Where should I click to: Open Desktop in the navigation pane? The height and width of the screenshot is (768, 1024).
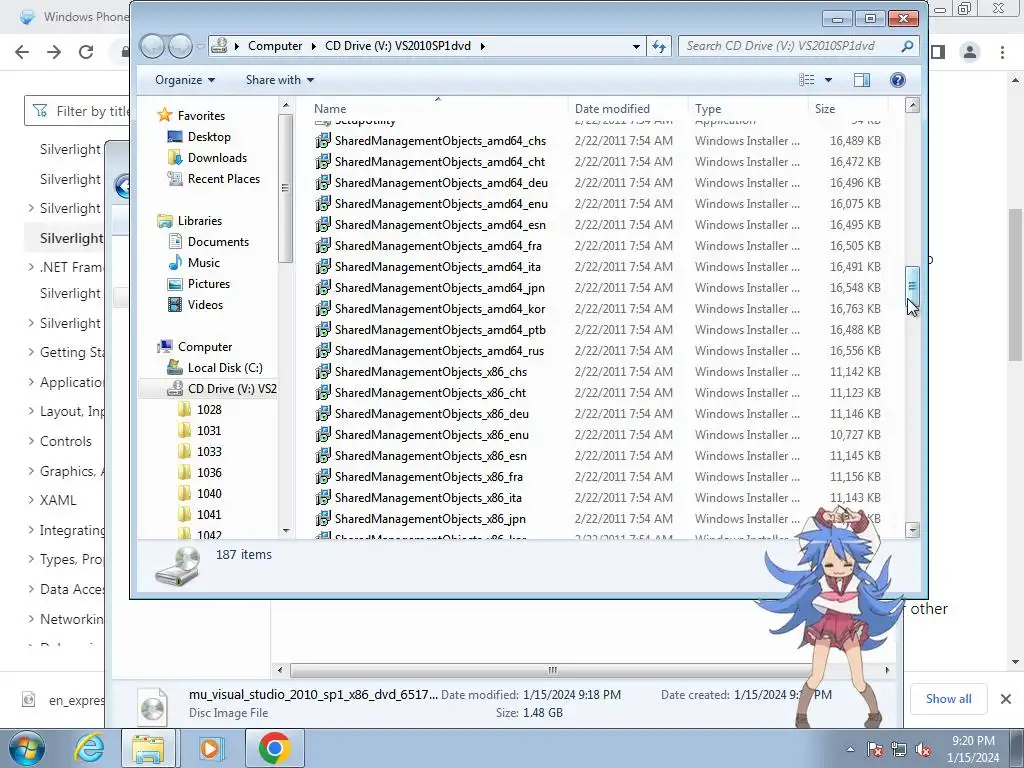[209, 136]
